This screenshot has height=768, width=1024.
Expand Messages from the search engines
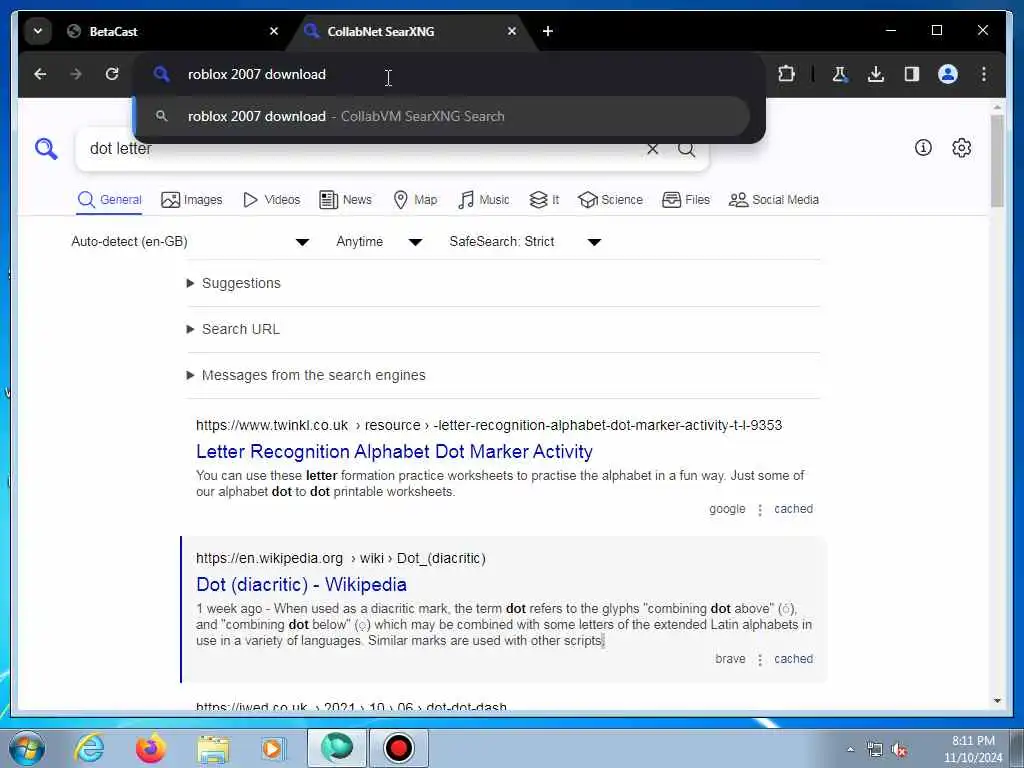[306, 376]
